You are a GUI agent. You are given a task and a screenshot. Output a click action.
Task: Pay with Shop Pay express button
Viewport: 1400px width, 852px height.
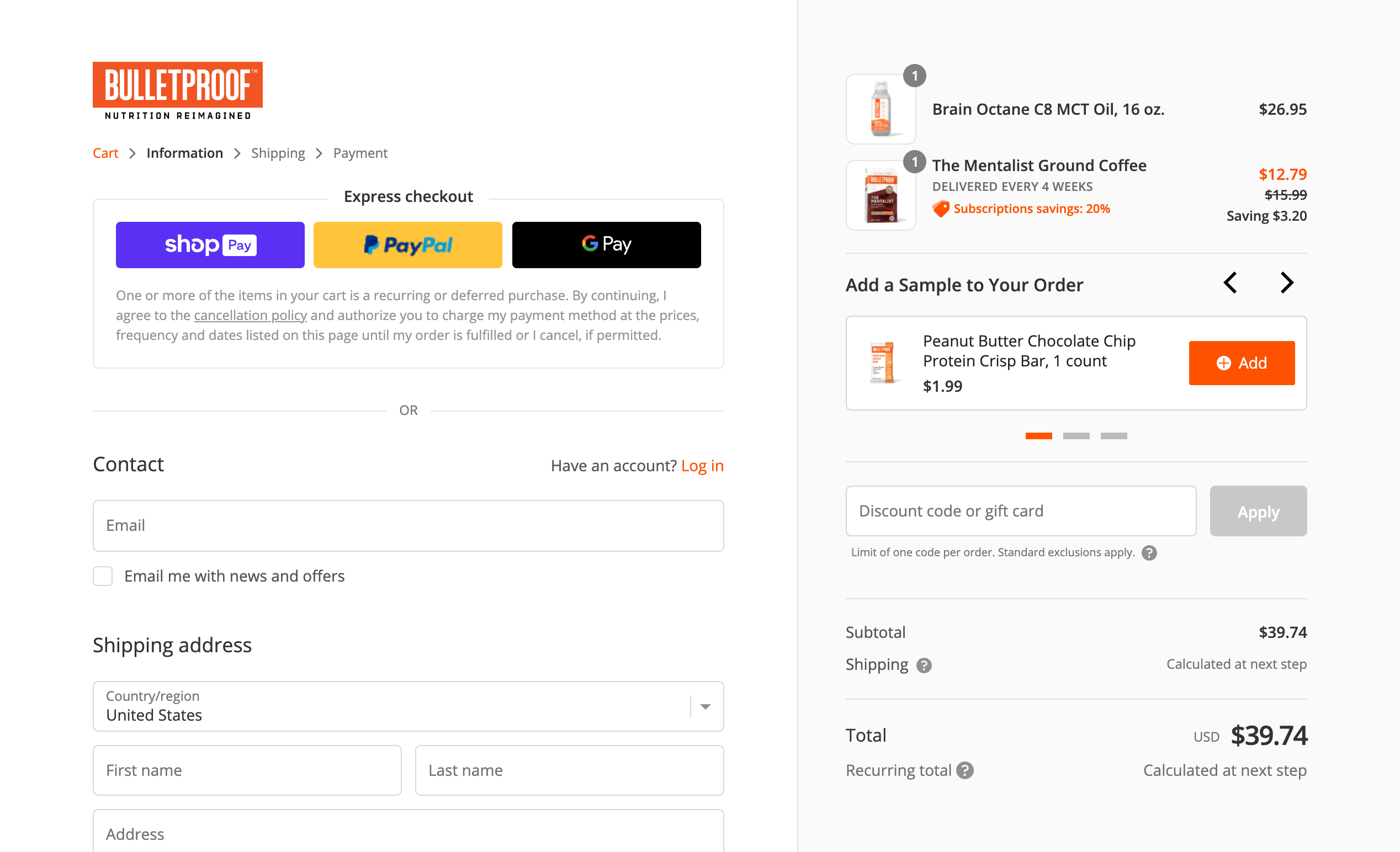[210, 245]
